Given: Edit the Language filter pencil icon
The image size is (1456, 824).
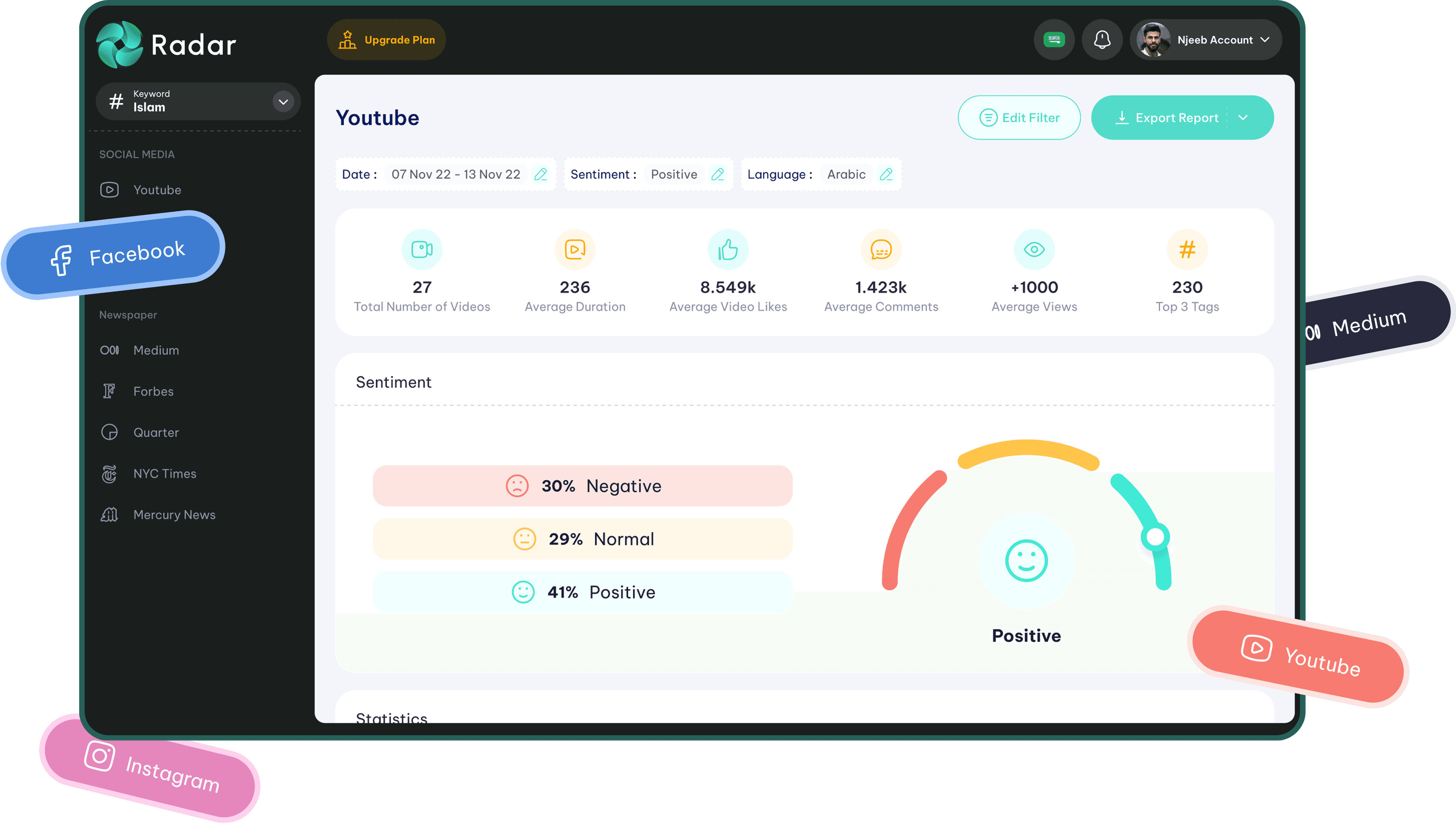Looking at the screenshot, I should coord(886,174).
